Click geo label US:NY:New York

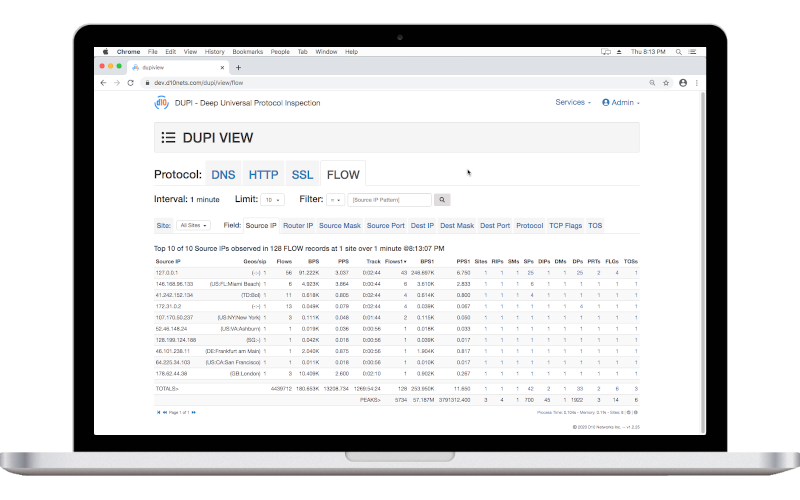point(239,318)
